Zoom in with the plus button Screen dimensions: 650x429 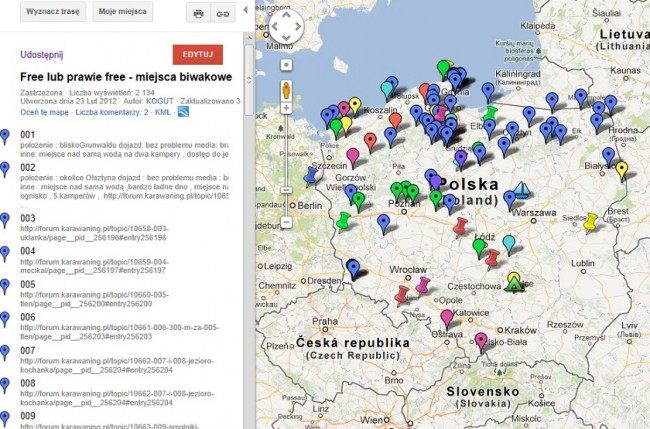[286, 108]
